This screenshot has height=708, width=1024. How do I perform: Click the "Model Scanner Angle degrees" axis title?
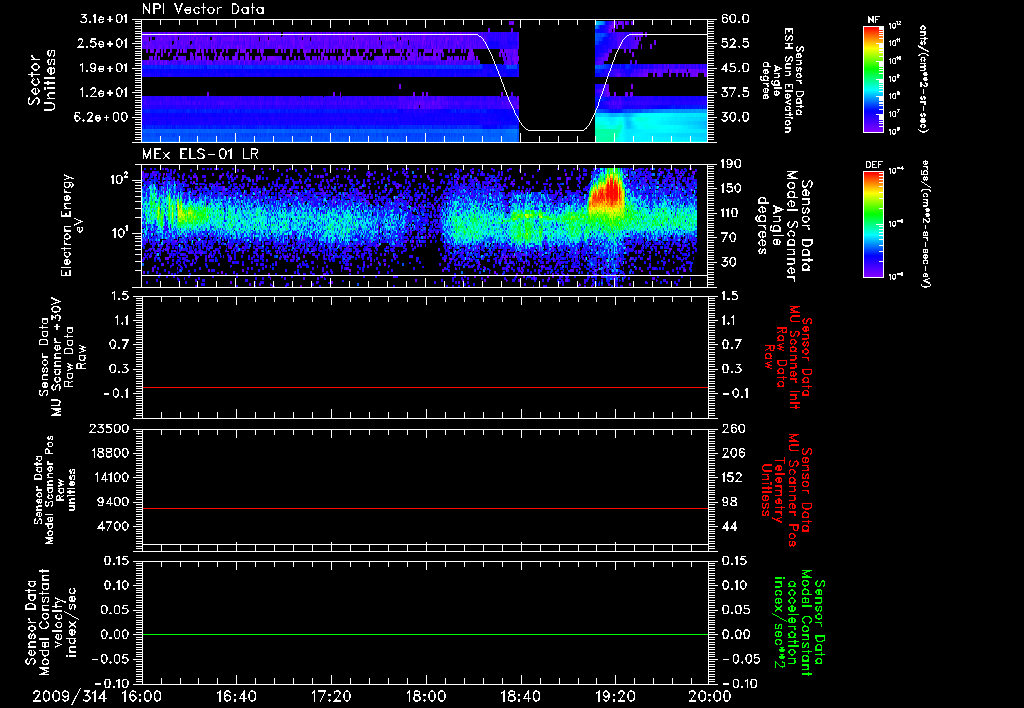pos(784,225)
